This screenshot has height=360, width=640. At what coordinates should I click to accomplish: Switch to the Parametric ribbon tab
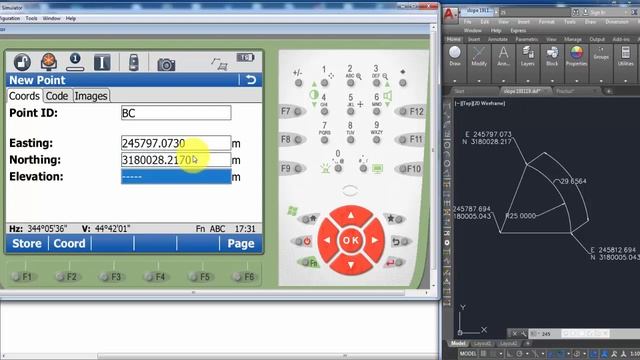527,39
